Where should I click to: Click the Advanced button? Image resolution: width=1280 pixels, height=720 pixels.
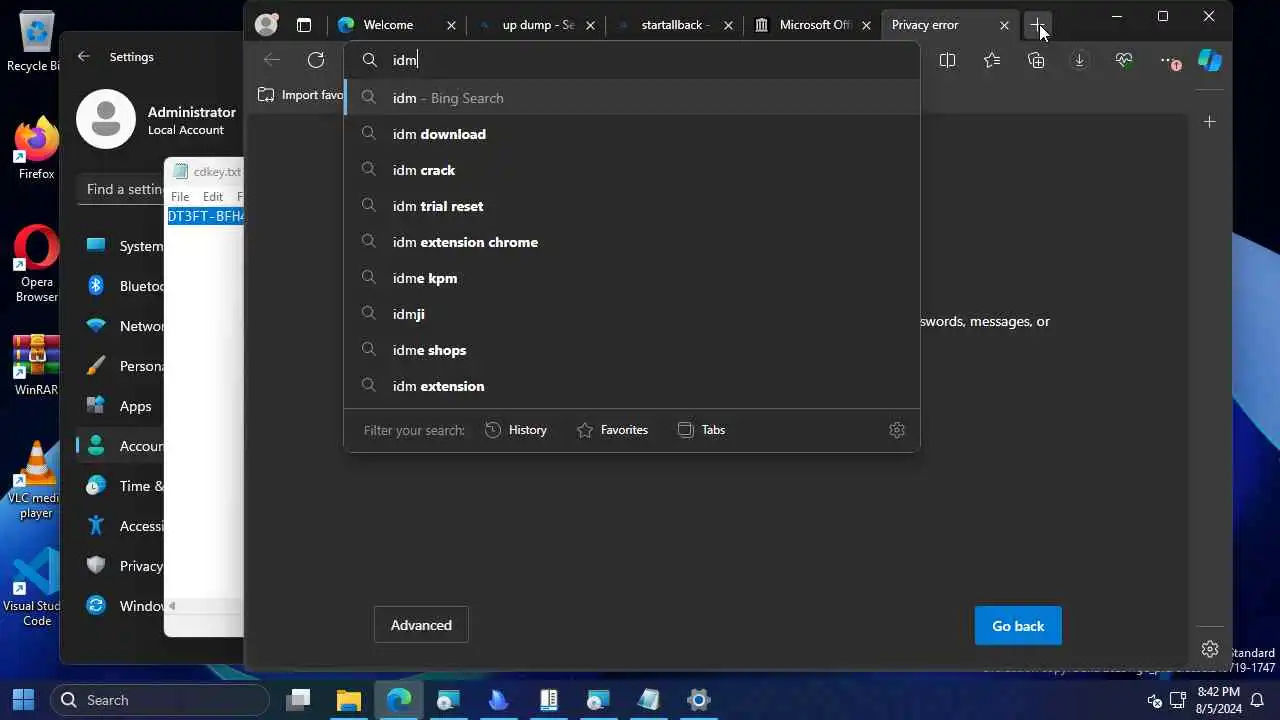coord(421,625)
